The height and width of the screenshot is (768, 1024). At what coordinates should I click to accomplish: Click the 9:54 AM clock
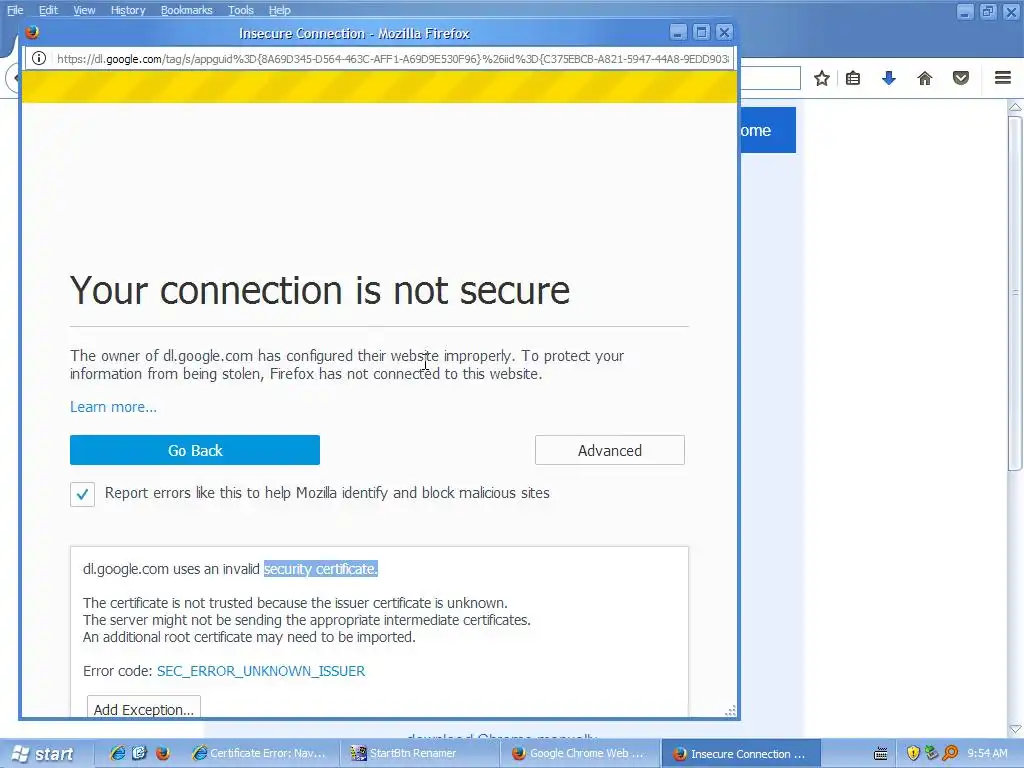coord(987,753)
